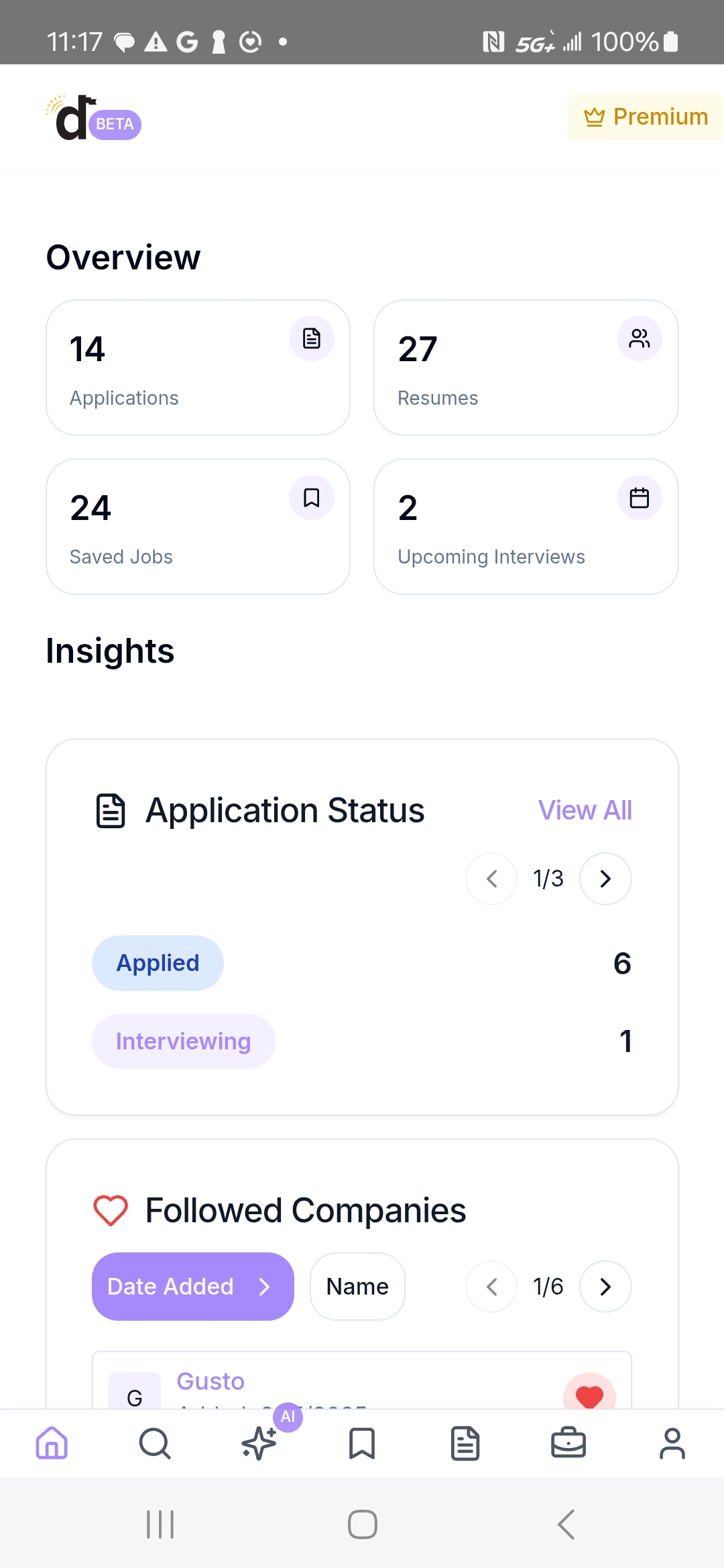The image size is (724, 1568).
Task: Tap the bookmark icon in bottom navigation
Action: pyautogui.click(x=362, y=1443)
